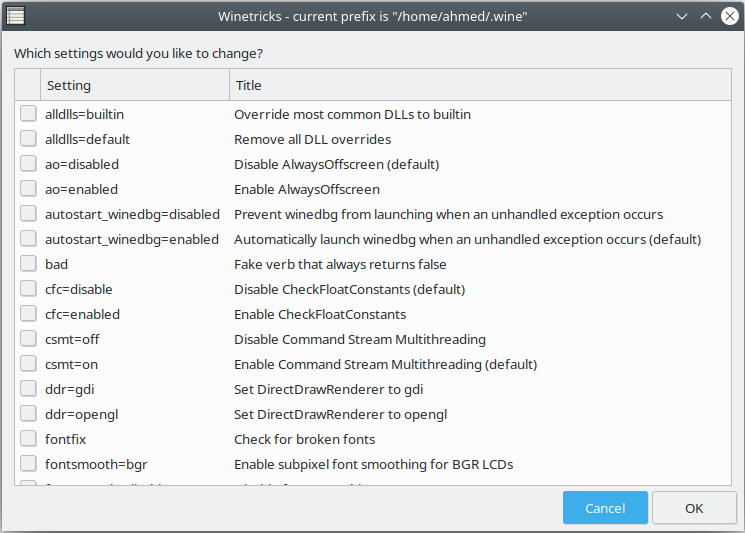Viewport: 745px width, 533px height.
Task: Tick the fontsmooth=bgr checkbox
Action: (28, 464)
